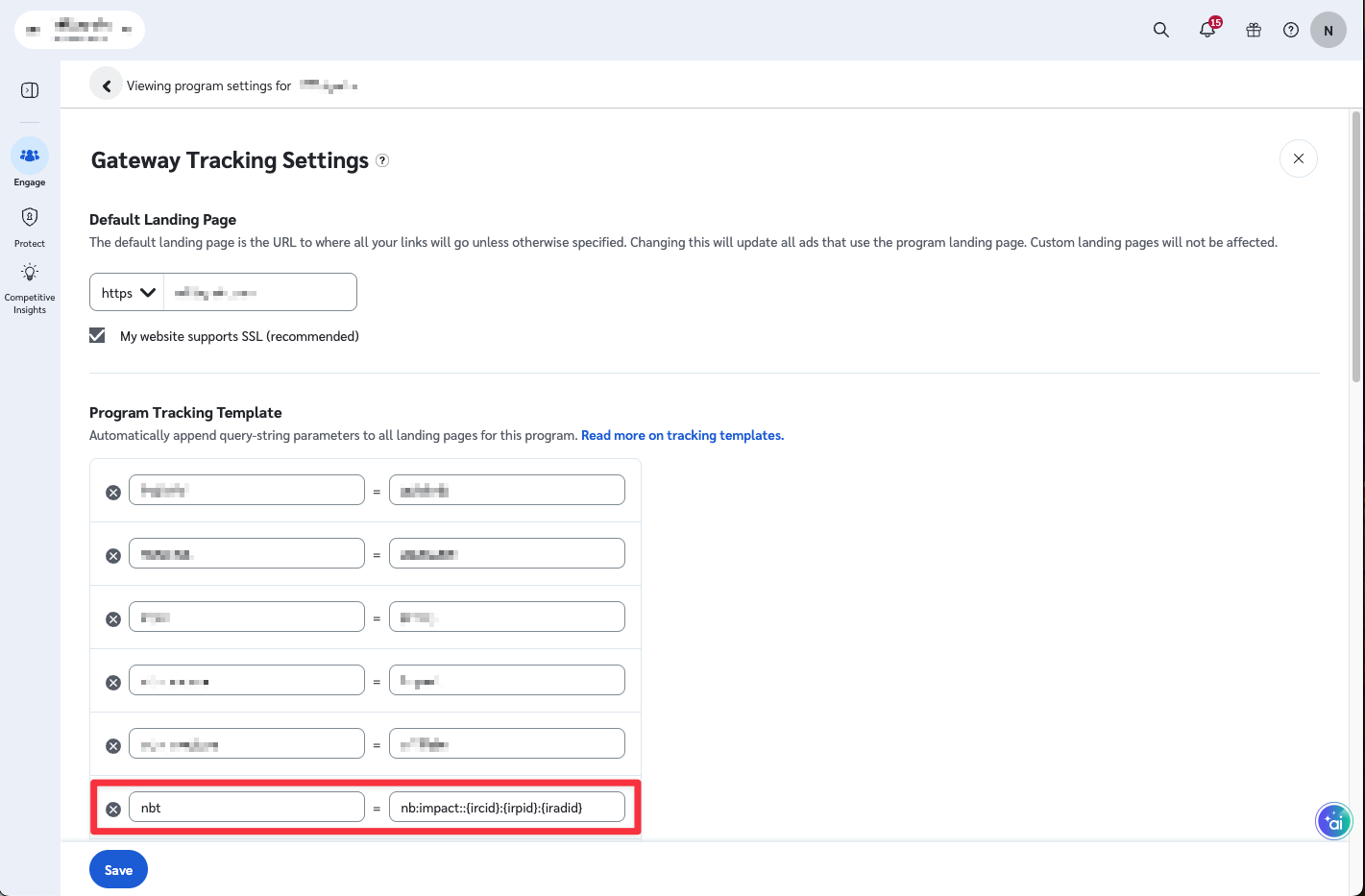
Task: Remove the nbt tracking parameter row
Action: [x=113, y=810]
